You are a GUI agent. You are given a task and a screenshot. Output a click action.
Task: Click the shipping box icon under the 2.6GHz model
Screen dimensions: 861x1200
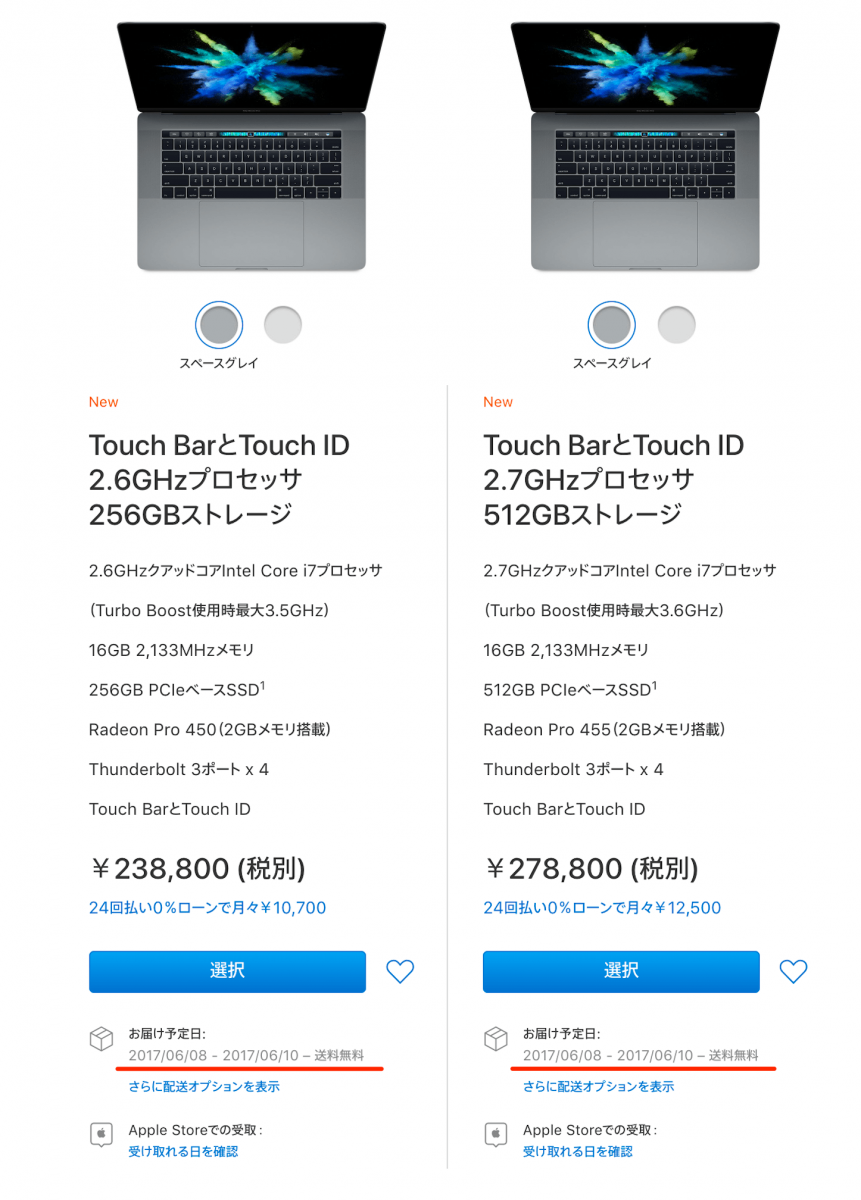point(101,1039)
